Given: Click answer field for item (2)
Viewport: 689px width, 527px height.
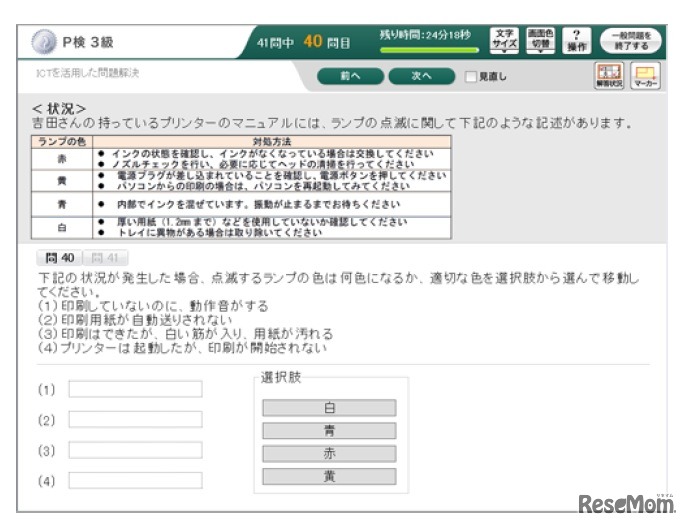Looking at the screenshot, I should pyautogui.click(x=135, y=419).
